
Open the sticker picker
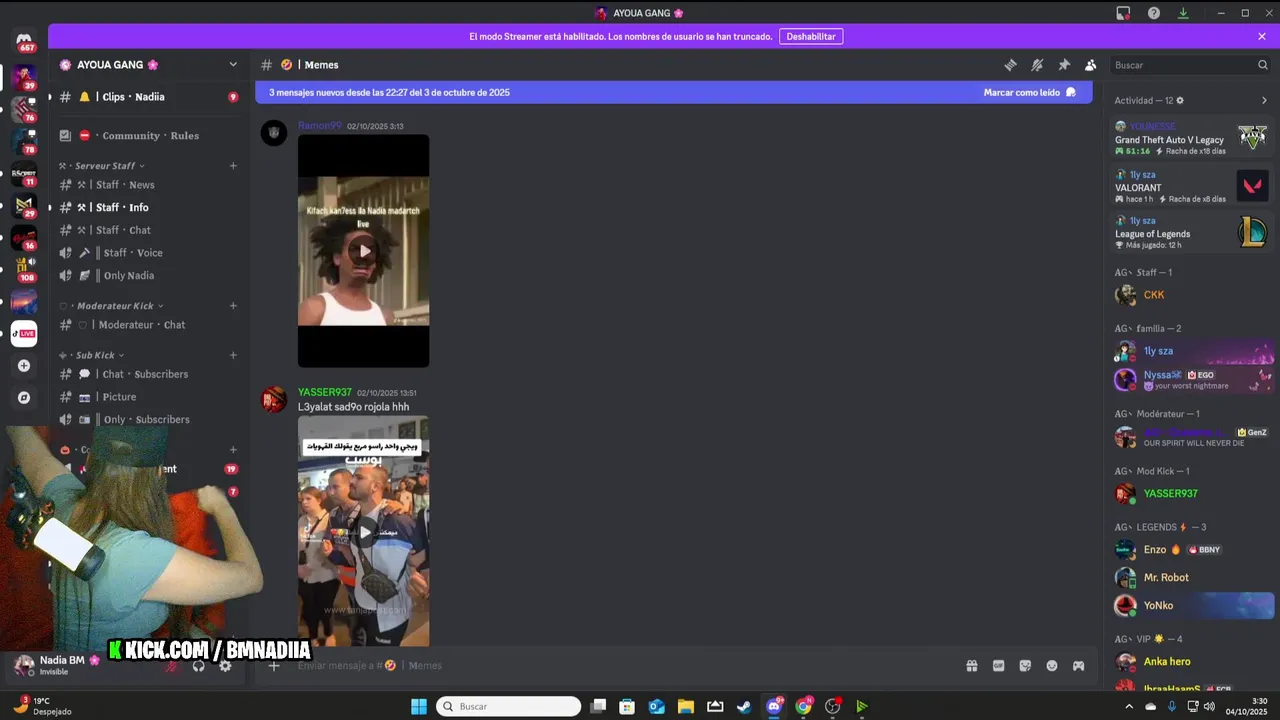pos(1025,666)
